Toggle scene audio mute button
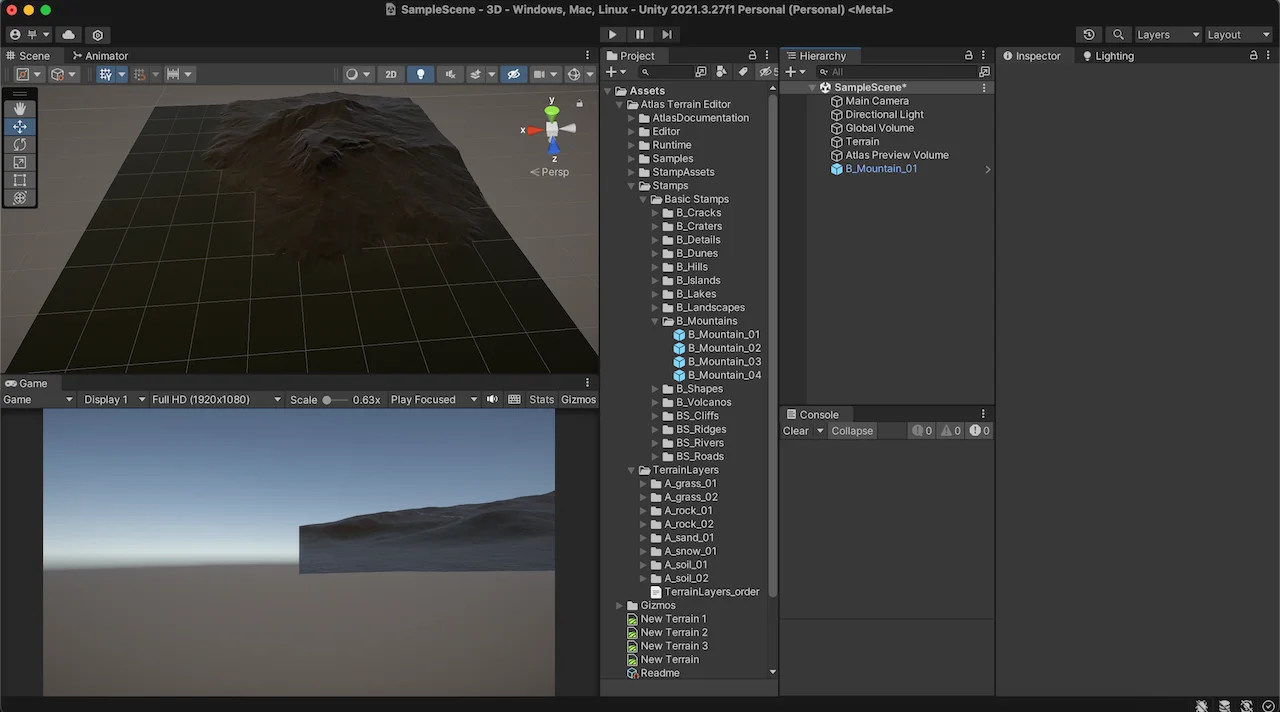Screen dimensions: 1280x712 [449, 74]
